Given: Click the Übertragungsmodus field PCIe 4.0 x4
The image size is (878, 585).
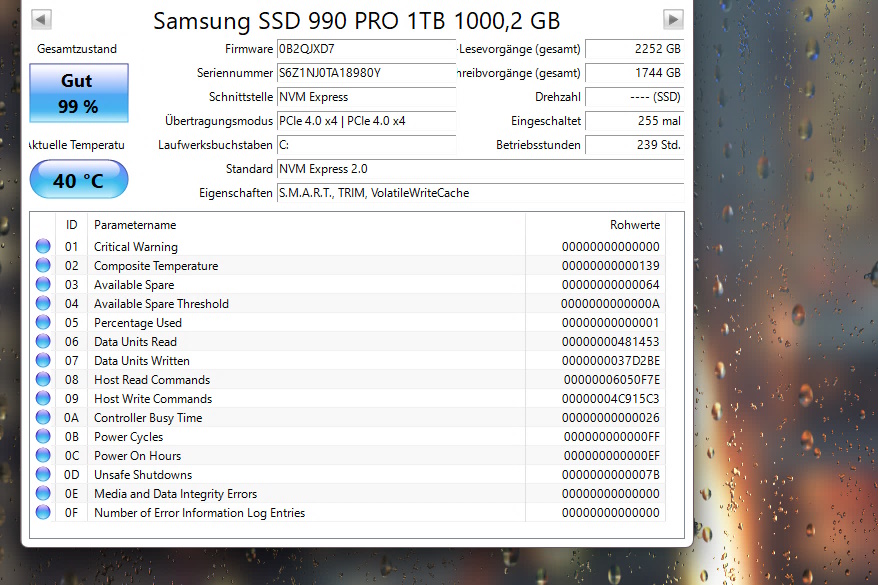Looking at the screenshot, I should 367,121.
